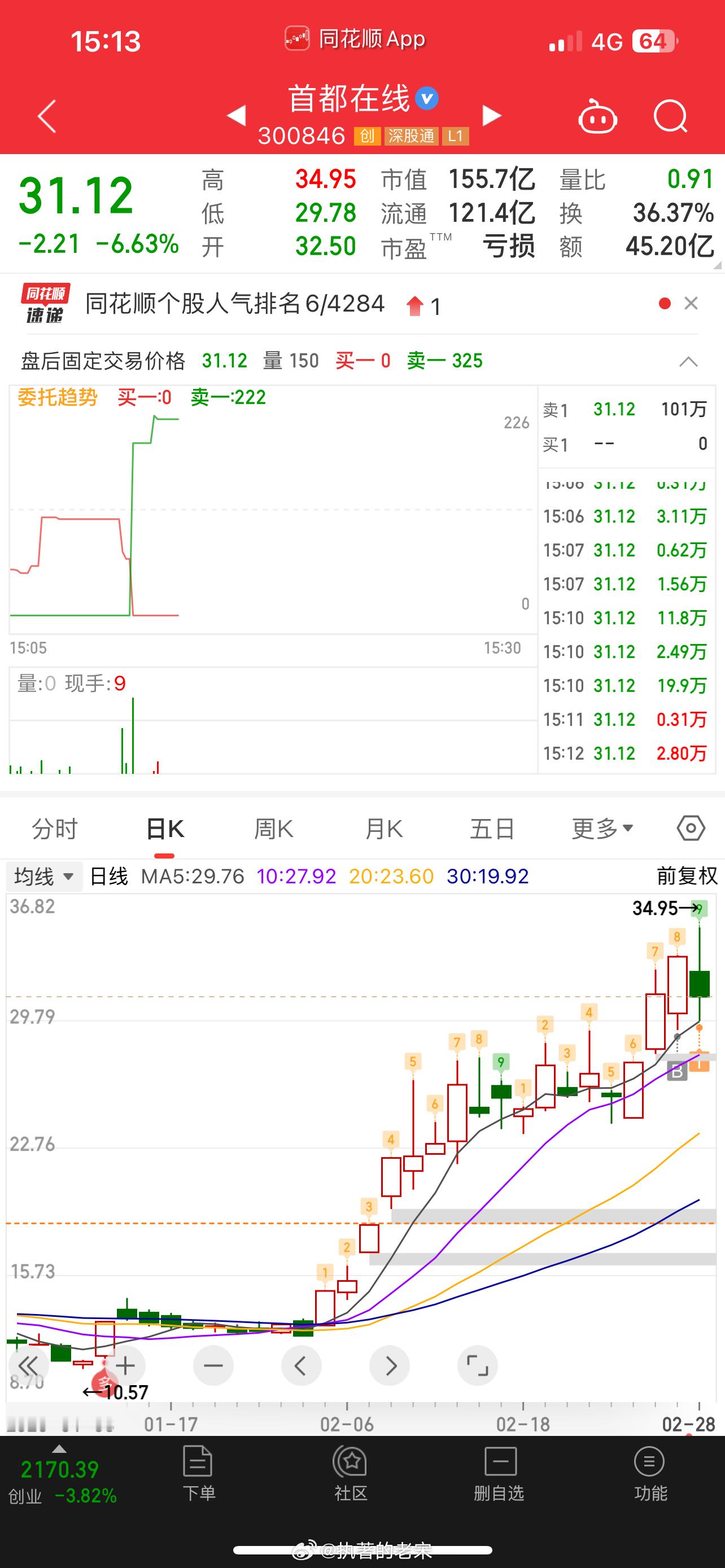
Task: Expand quote details corner triangle
Action: tap(717, 265)
